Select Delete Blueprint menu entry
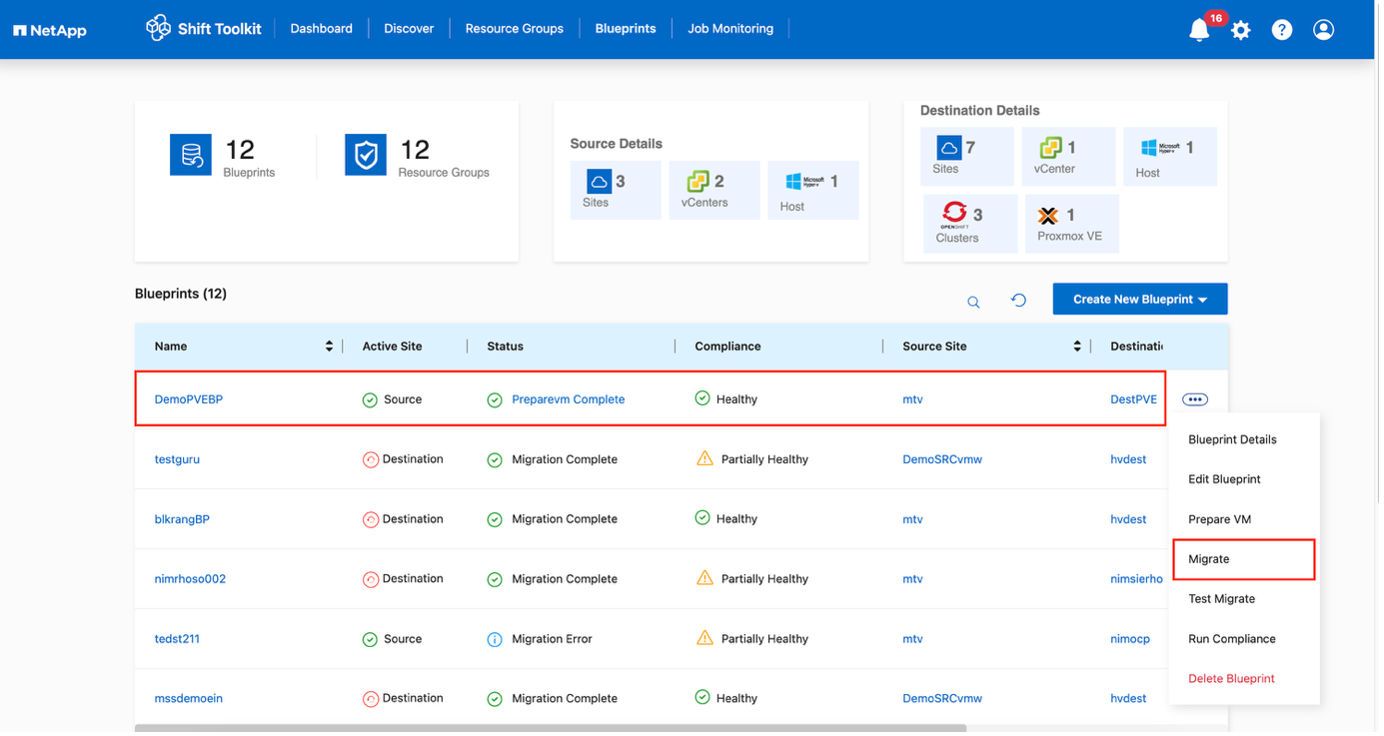The width and height of the screenshot is (1384, 736). [1231, 678]
